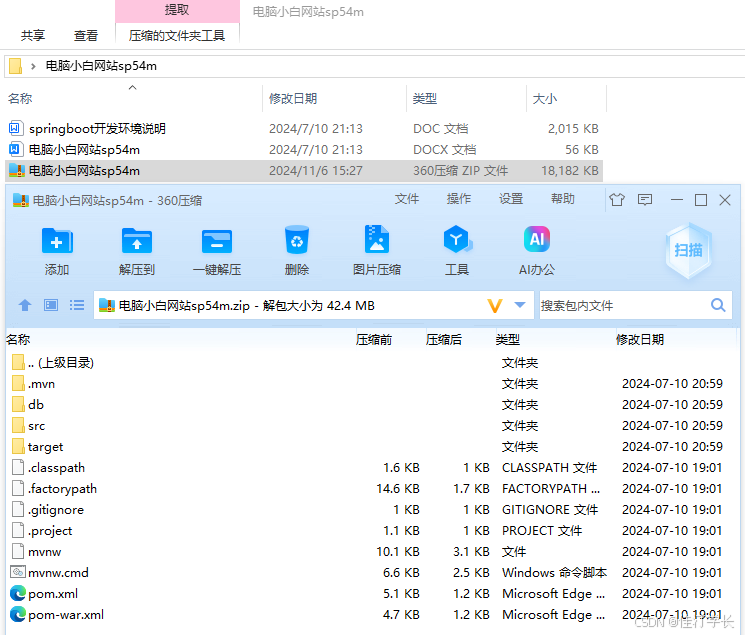Open the 图片压缩 image compression tool
The width and height of the screenshot is (745, 635).
(x=377, y=239)
